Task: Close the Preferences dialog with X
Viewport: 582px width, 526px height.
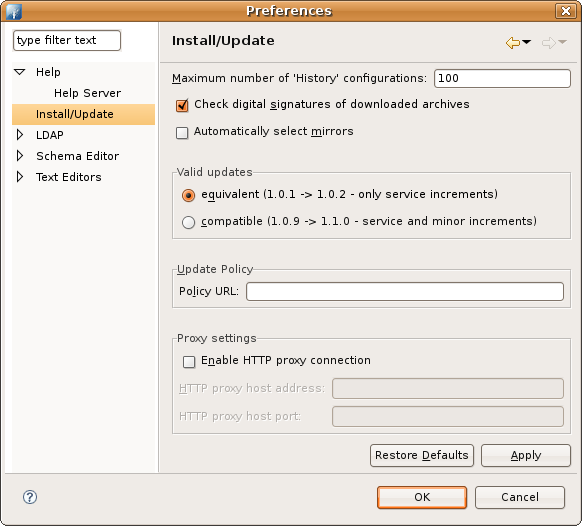Action: coord(566,11)
